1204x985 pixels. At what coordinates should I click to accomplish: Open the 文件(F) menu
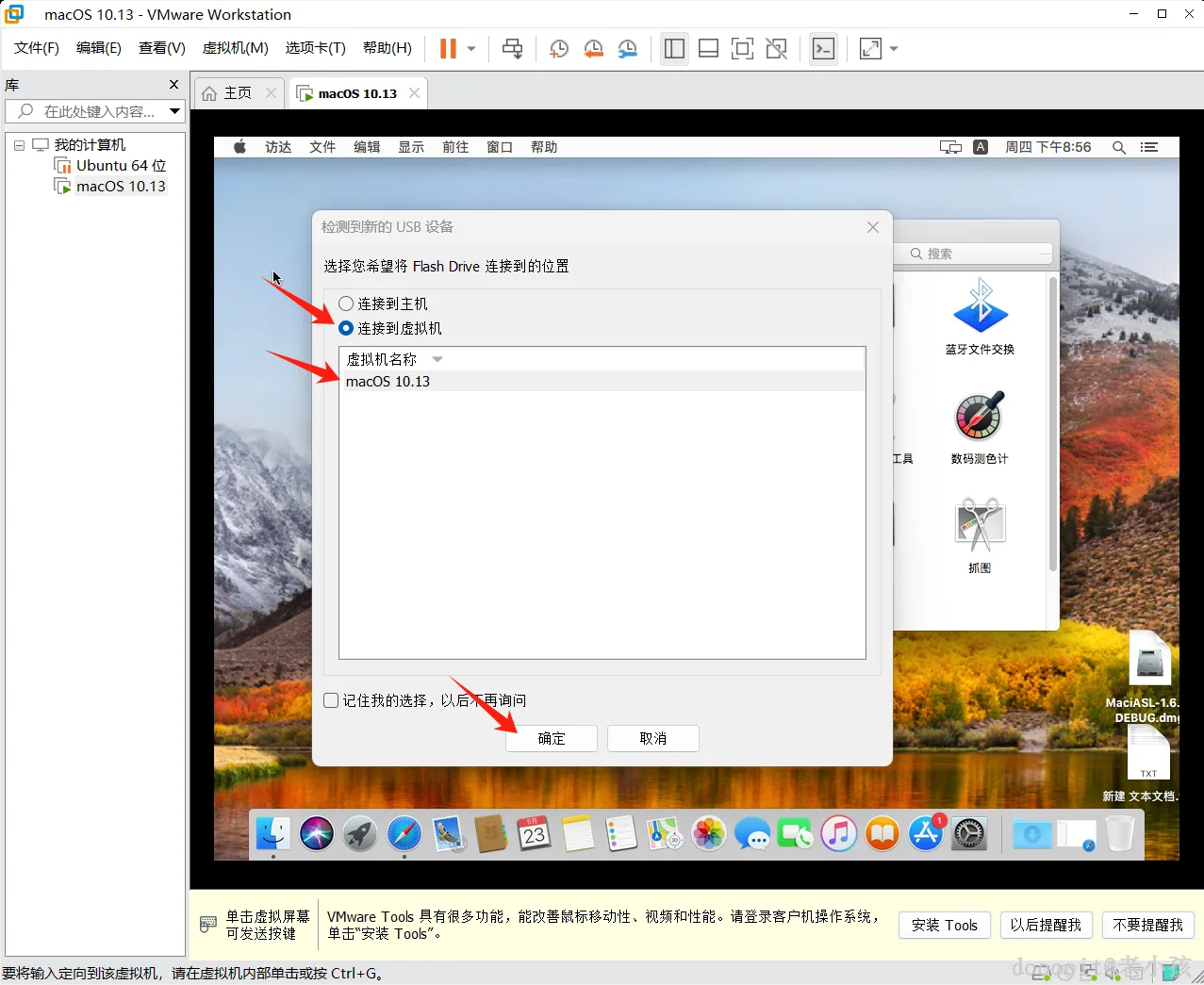tap(37, 48)
